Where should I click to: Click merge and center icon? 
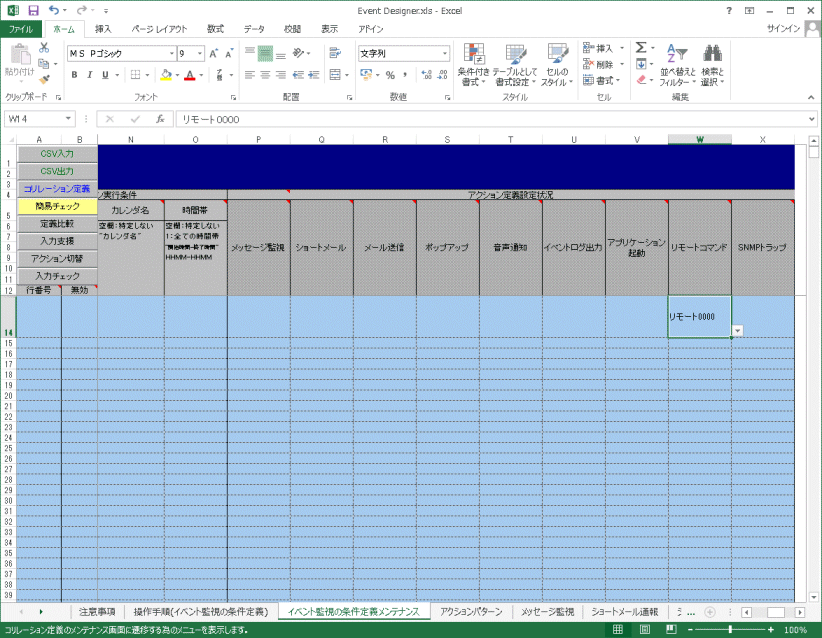tap(335, 75)
